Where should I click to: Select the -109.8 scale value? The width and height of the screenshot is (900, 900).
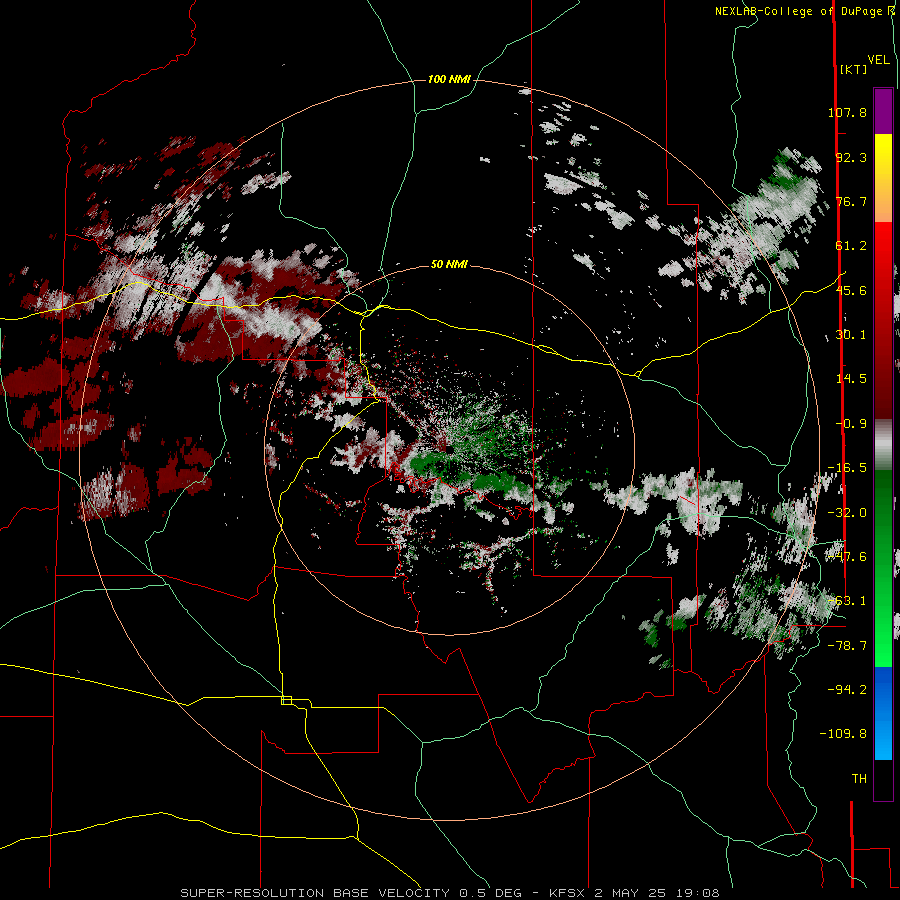click(x=843, y=734)
